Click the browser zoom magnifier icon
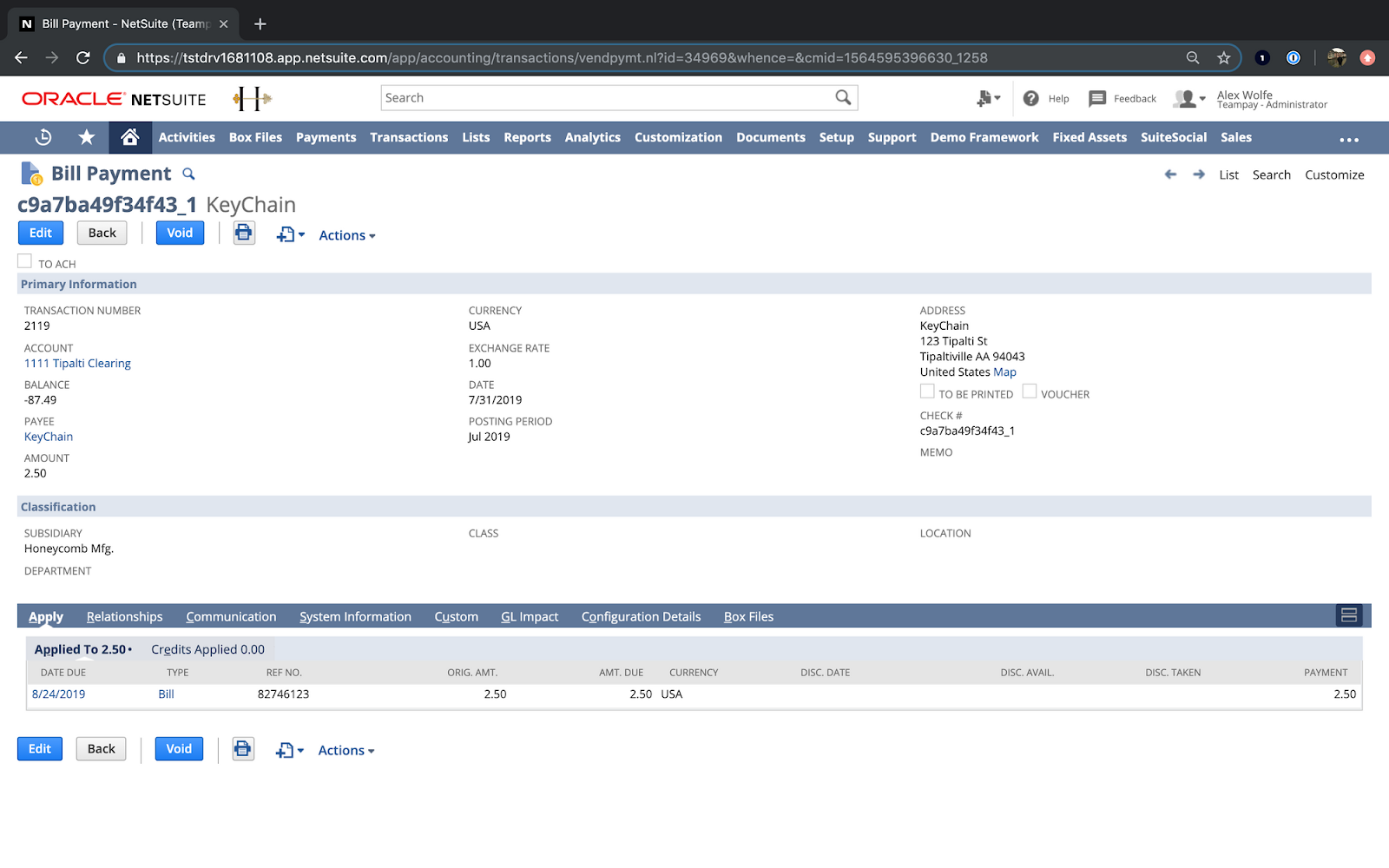Viewport: 1389px width, 868px height. (x=1193, y=57)
